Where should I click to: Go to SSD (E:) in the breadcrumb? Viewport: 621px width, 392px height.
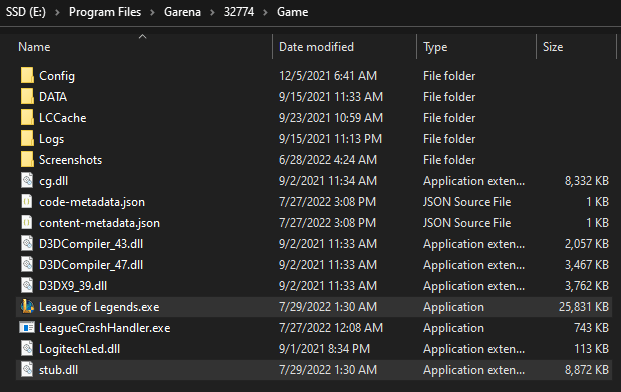(26, 12)
